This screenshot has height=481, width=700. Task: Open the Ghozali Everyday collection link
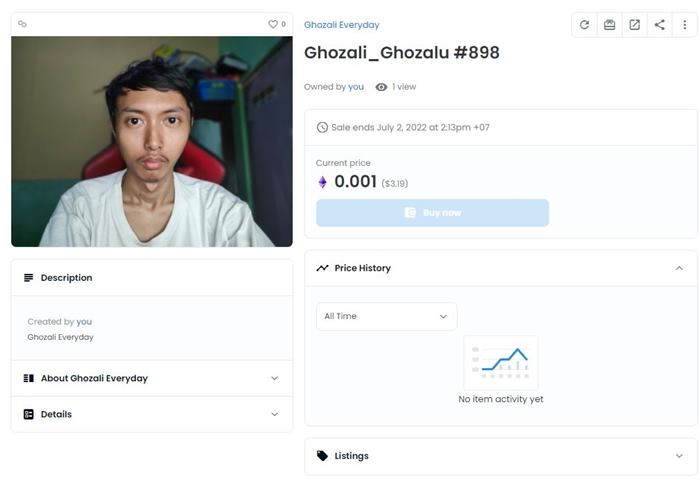point(341,25)
